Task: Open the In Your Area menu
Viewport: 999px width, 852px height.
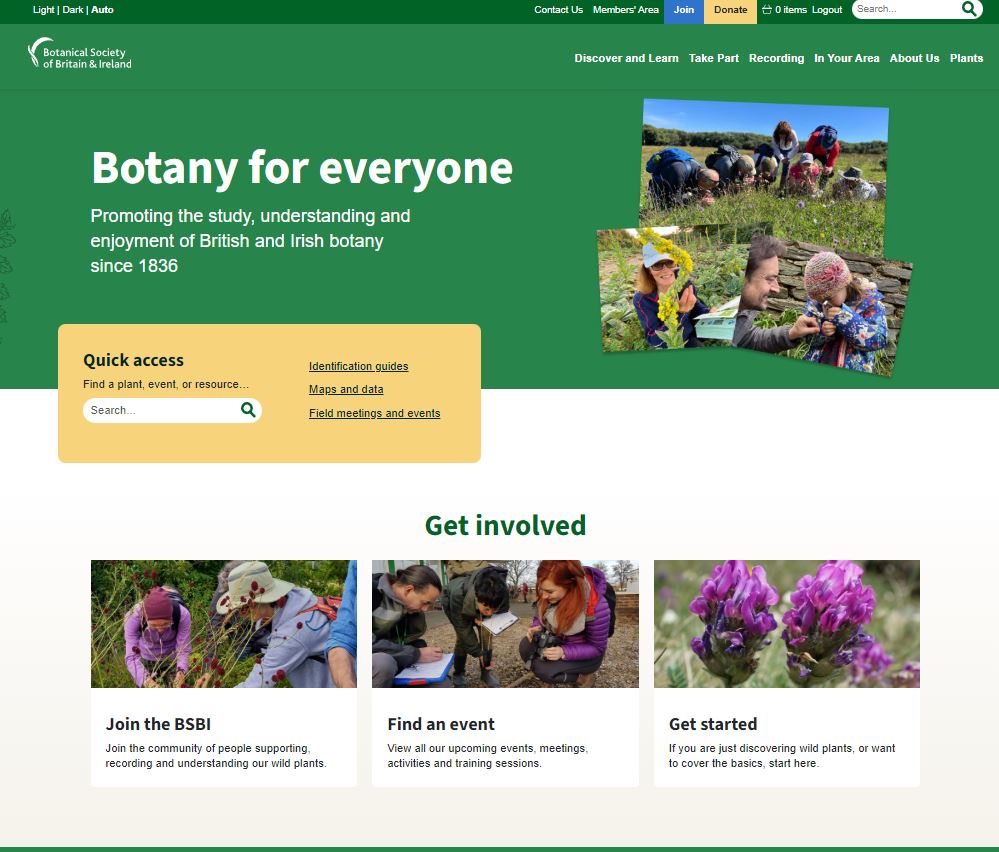Action: pyautogui.click(x=846, y=58)
